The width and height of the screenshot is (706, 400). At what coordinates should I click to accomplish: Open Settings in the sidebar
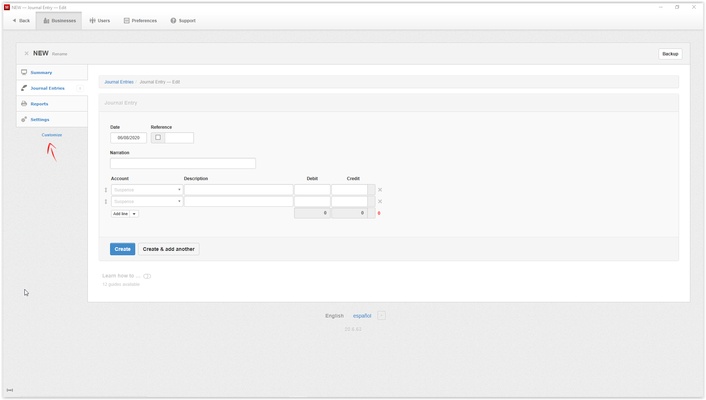52,120
